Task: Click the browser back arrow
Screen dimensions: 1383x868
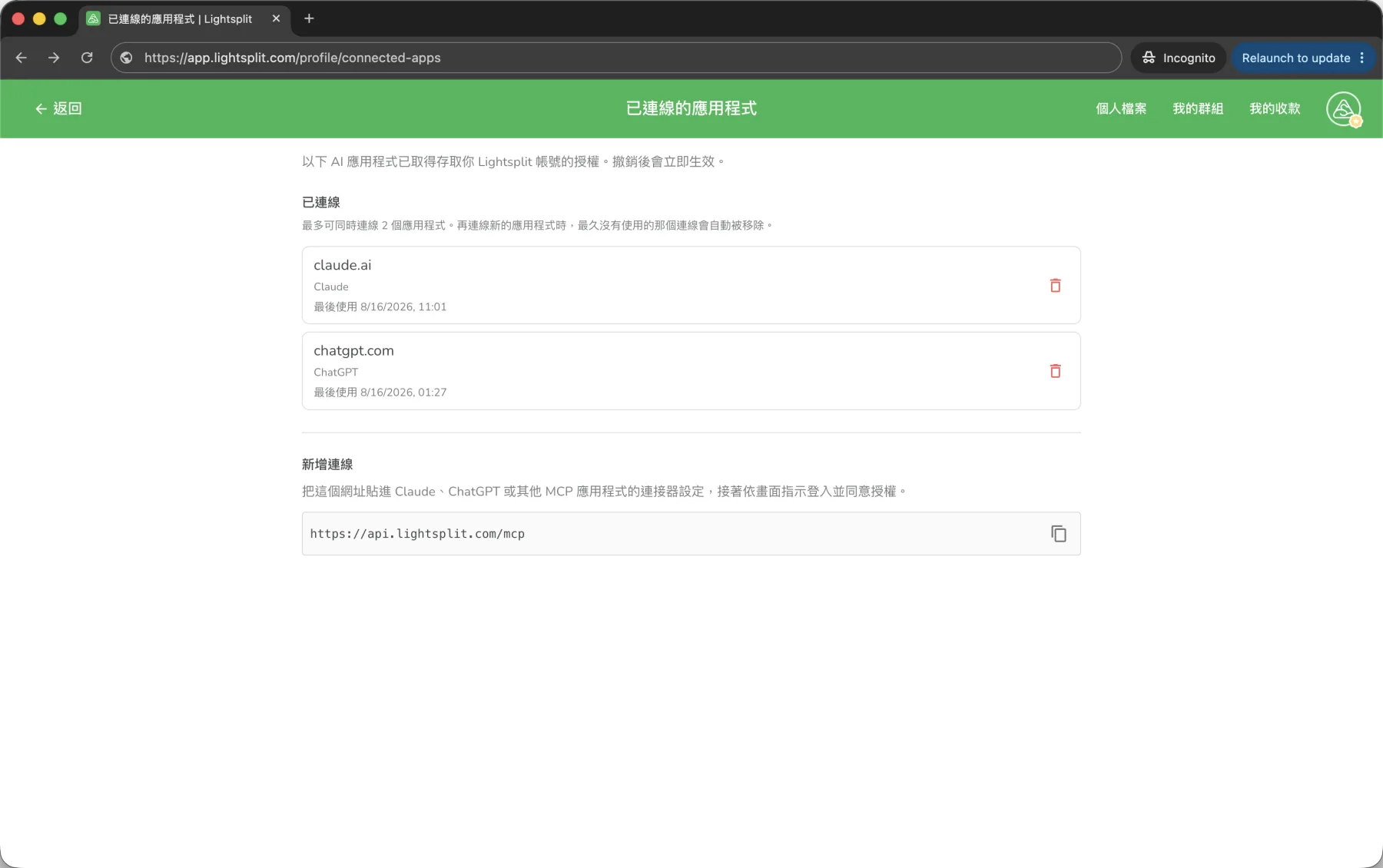Action: [x=22, y=58]
